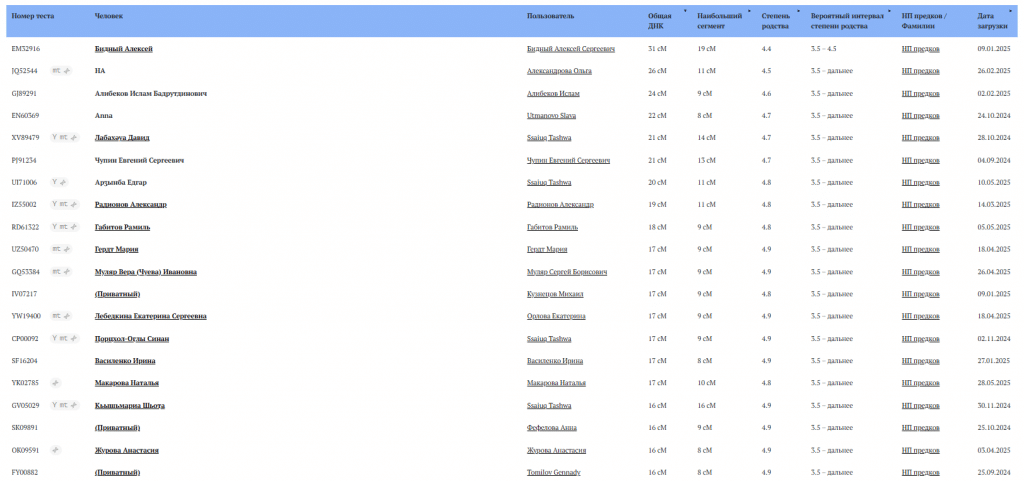Viewport: 1024px width, 481px height.
Task: Open НП предков link for row GJ89291
Action: pos(921,93)
